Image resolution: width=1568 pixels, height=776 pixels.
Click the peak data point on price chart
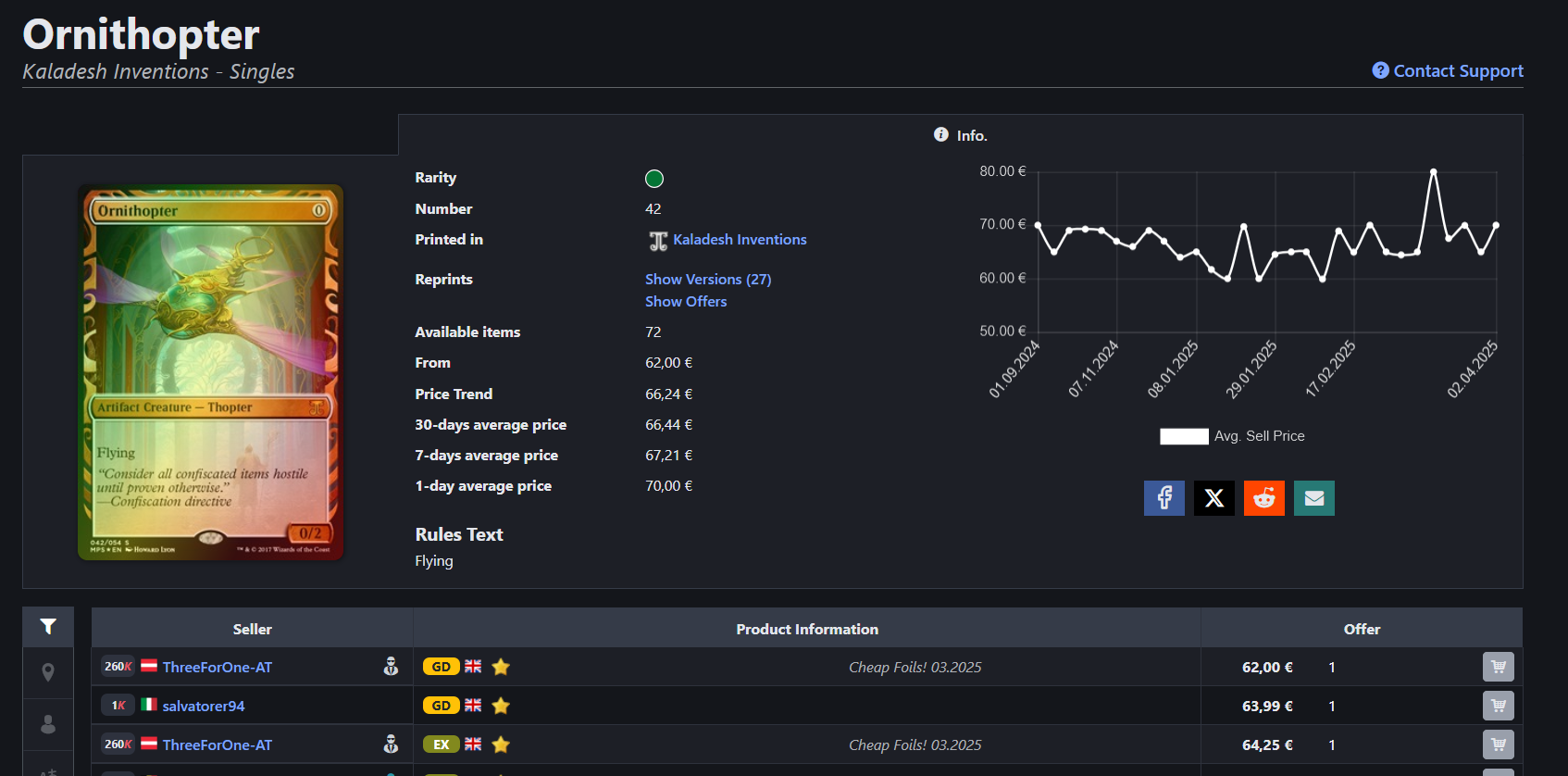coord(1433,171)
